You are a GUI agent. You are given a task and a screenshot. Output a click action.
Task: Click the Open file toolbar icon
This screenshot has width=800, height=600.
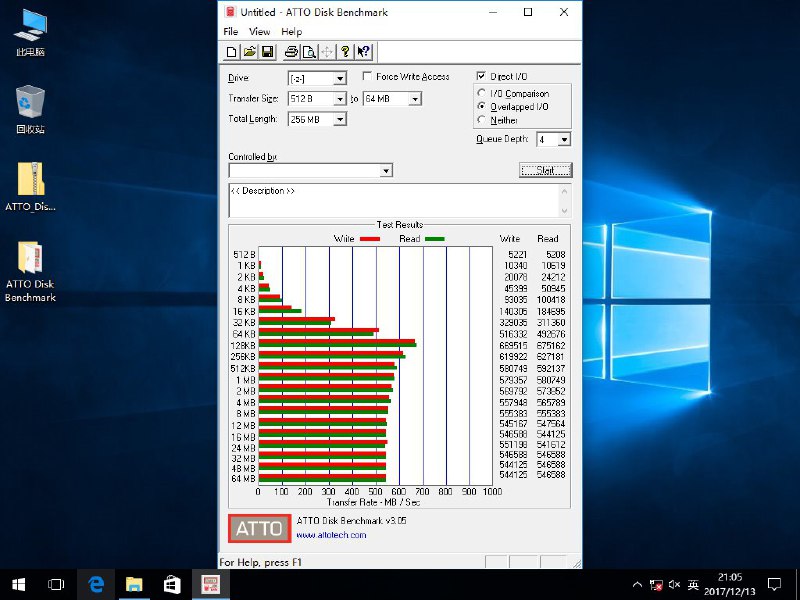point(249,52)
